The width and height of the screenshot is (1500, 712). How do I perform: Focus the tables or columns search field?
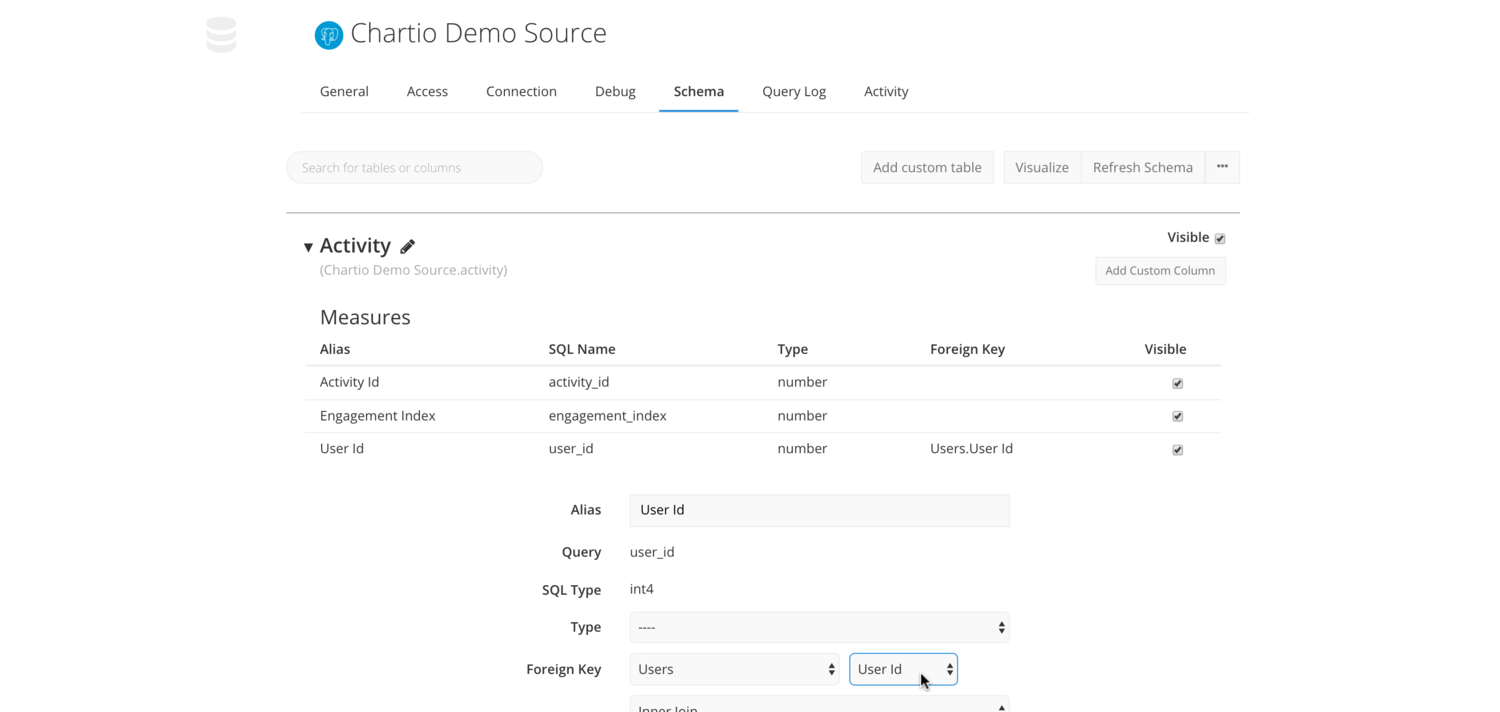tap(414, 167)
